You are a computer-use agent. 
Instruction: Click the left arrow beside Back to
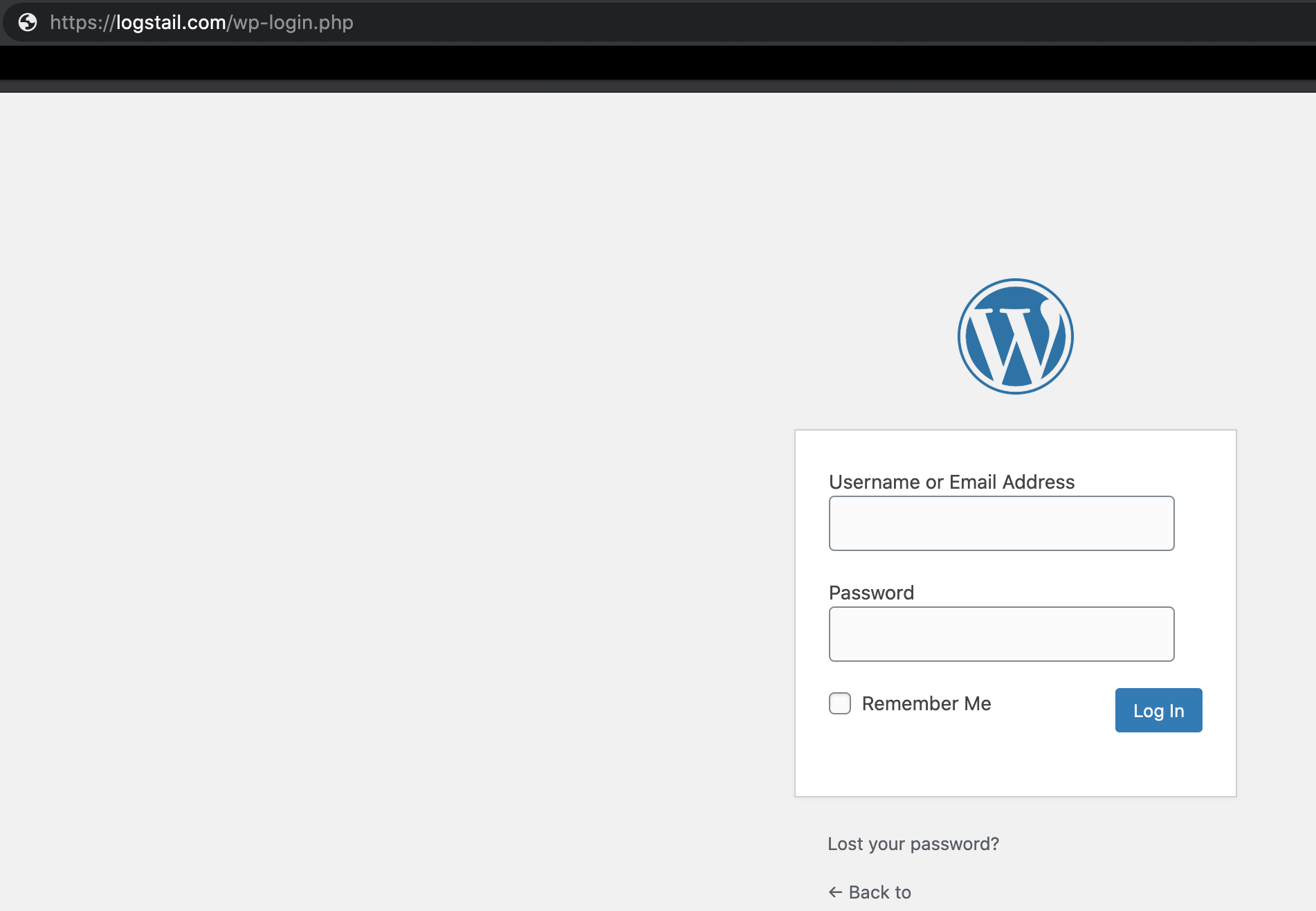tap(835, 892)
